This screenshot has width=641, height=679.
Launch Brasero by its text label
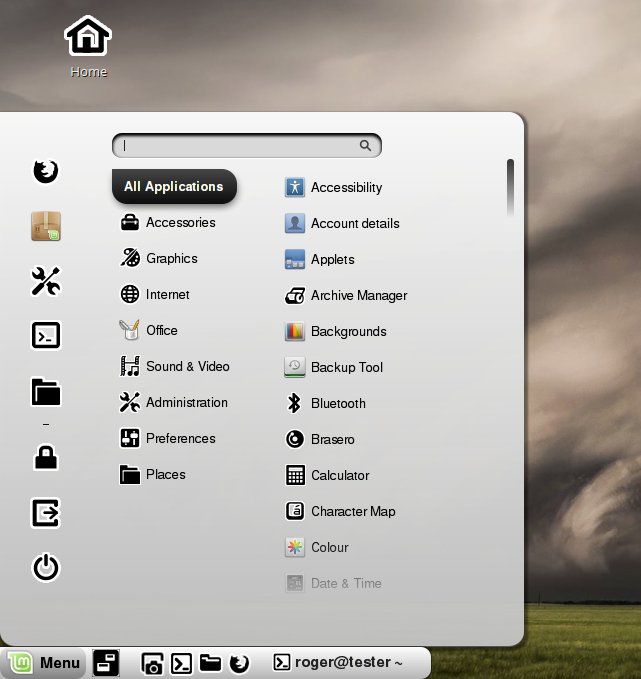(333, 440)
